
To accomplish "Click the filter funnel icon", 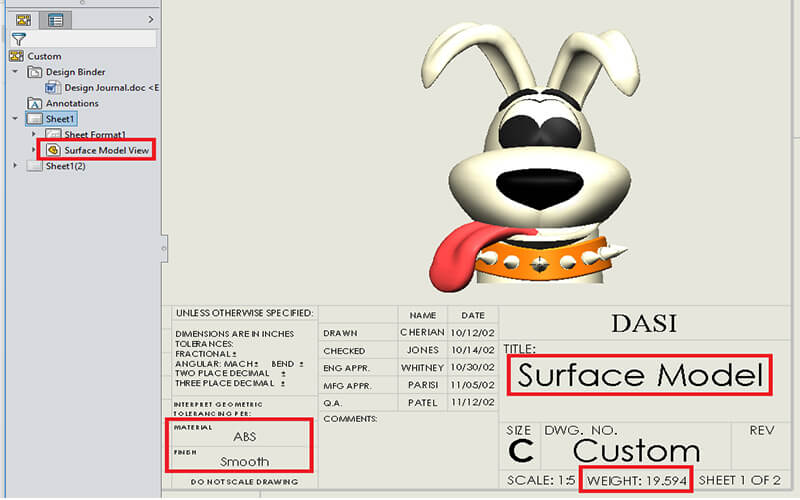I will (18, 39).
